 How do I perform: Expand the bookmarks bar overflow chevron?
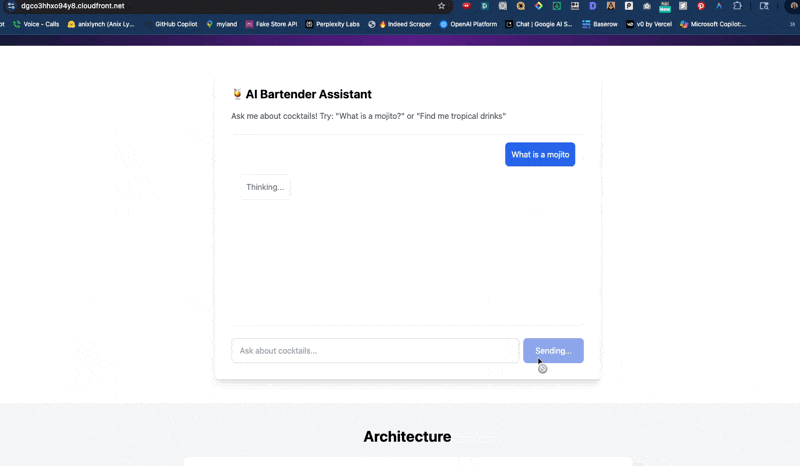click(x=792, y=24)
